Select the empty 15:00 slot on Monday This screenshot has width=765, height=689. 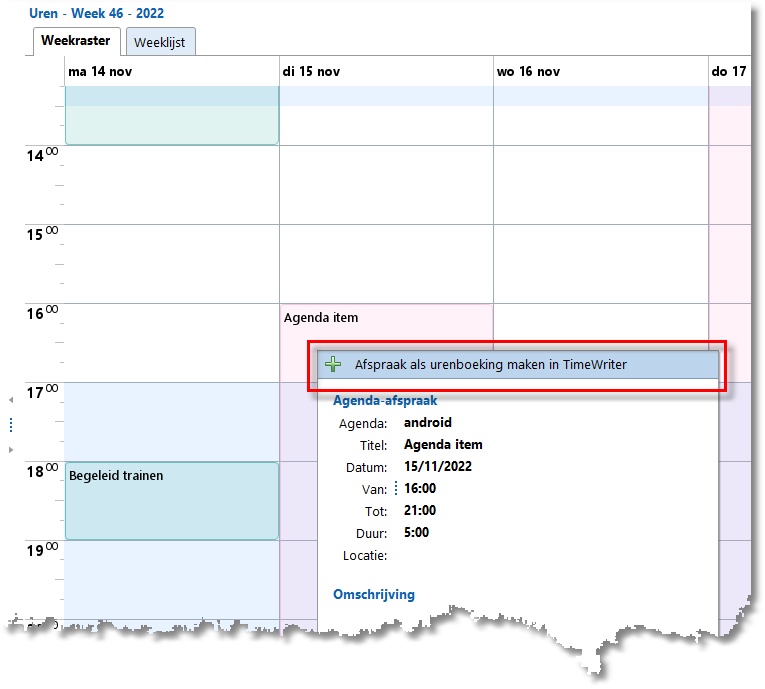(x=171, y=263)
